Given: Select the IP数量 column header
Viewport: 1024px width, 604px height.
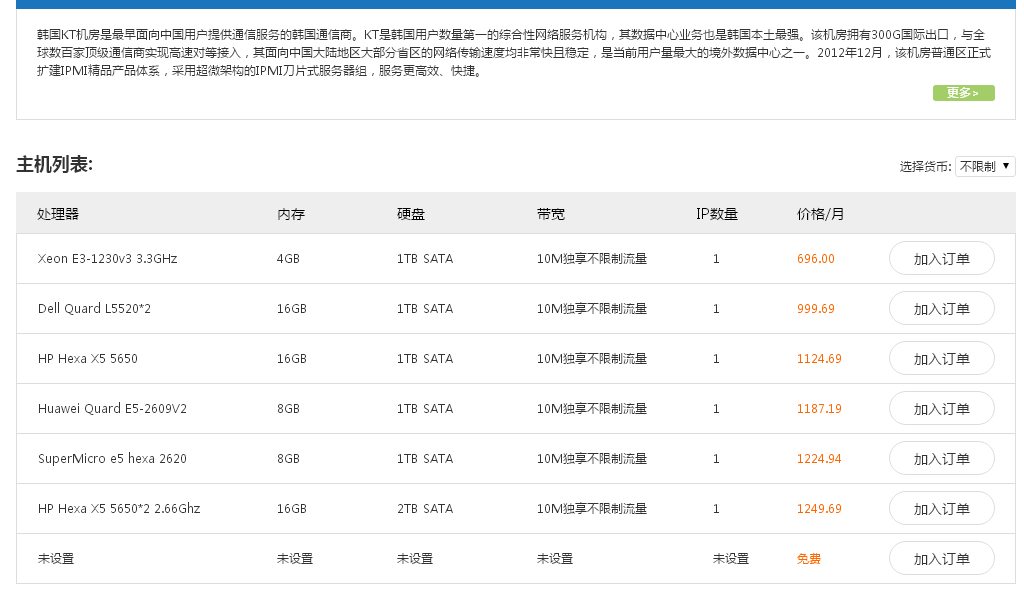Looking at the screenshot, I should coord(716,214).
